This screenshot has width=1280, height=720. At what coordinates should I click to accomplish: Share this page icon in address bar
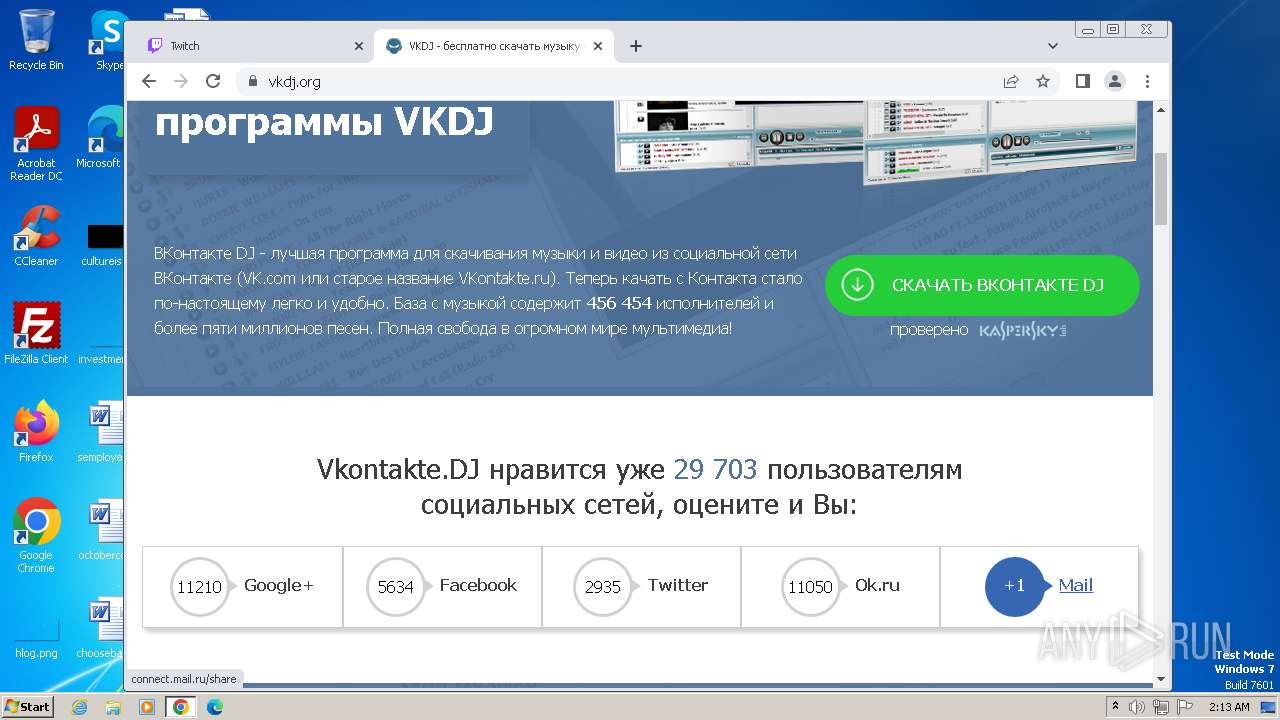(x=1011, y=81)
